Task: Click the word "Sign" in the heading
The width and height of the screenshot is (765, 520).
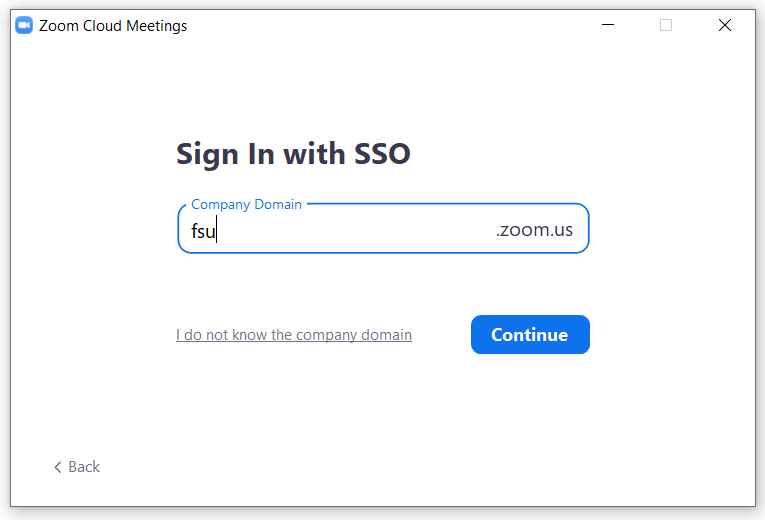Action: click(x=206, y=154)
